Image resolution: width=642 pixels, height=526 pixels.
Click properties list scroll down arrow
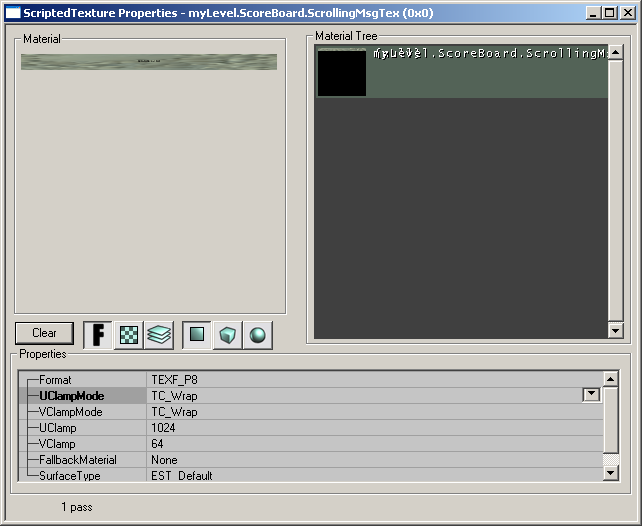(610, 473)
